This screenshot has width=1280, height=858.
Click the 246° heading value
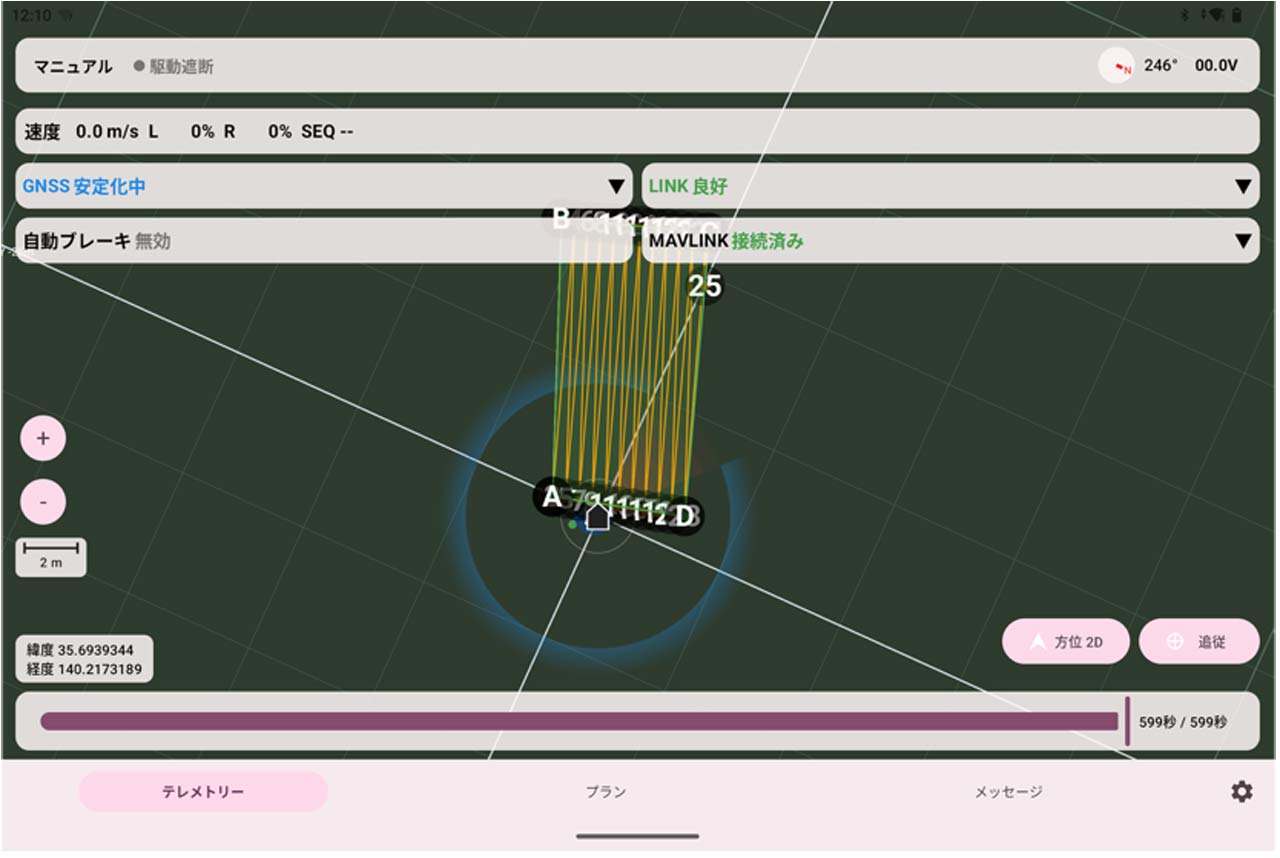1161,66
